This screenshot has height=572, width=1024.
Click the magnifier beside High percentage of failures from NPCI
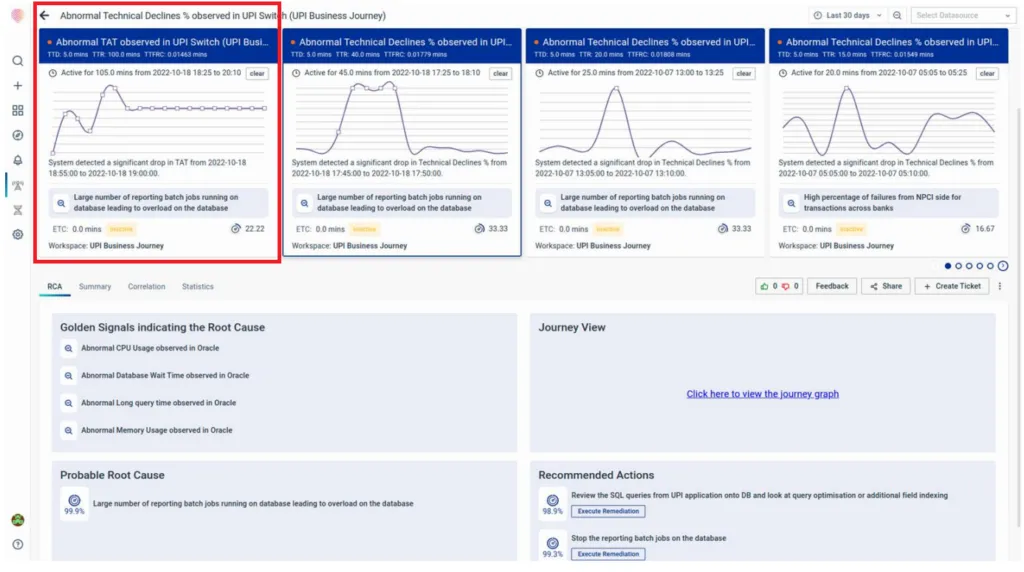tap(791, 203)
